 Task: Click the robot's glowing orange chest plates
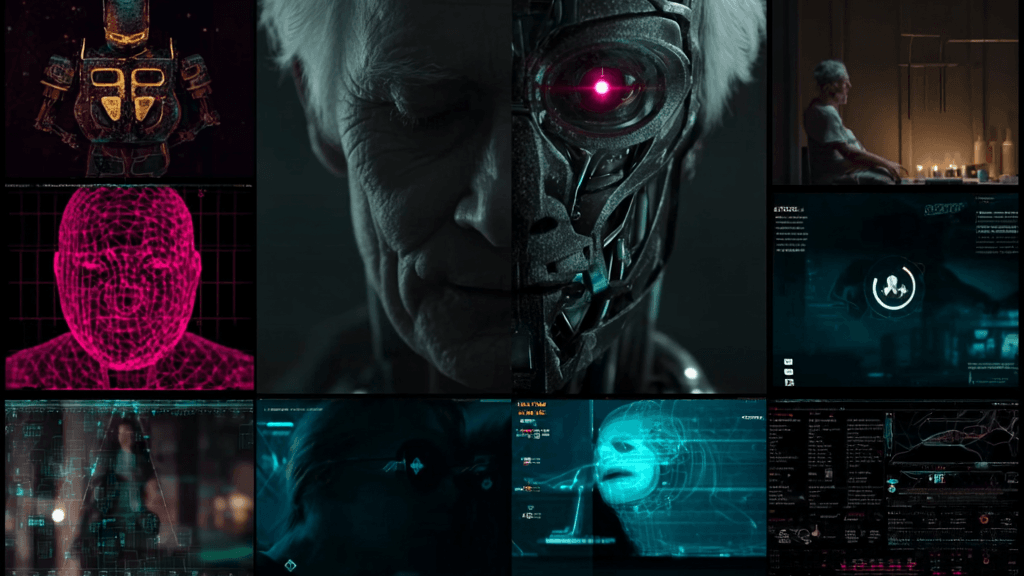tap(128, 95)
